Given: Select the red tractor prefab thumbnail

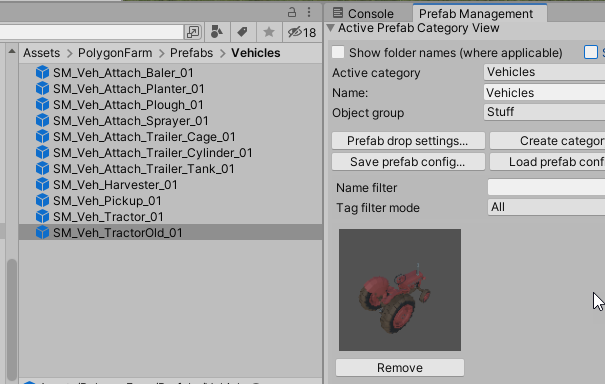Looking at the screenshot, I should [400, 290].
